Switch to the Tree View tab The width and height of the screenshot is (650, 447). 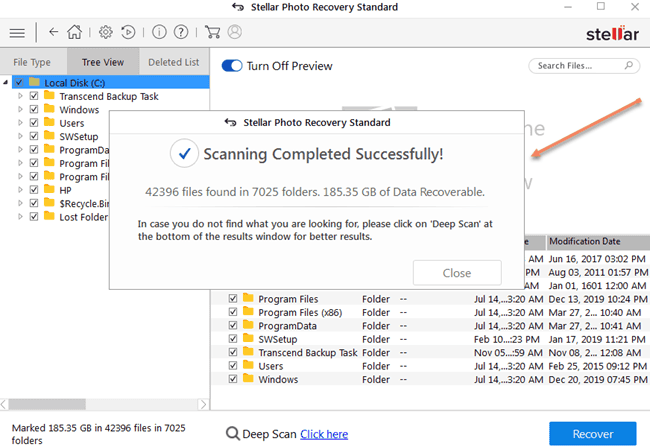[x=103, y=62]
